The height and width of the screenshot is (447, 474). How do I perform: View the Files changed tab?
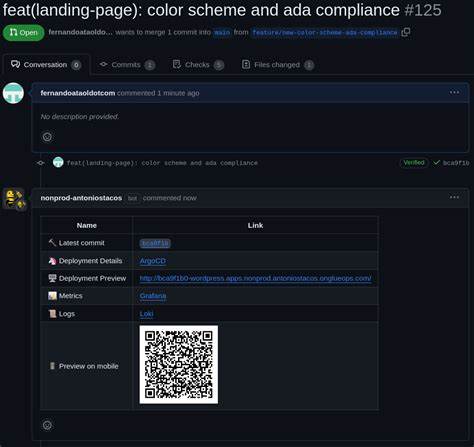click(x=277, y=65)
